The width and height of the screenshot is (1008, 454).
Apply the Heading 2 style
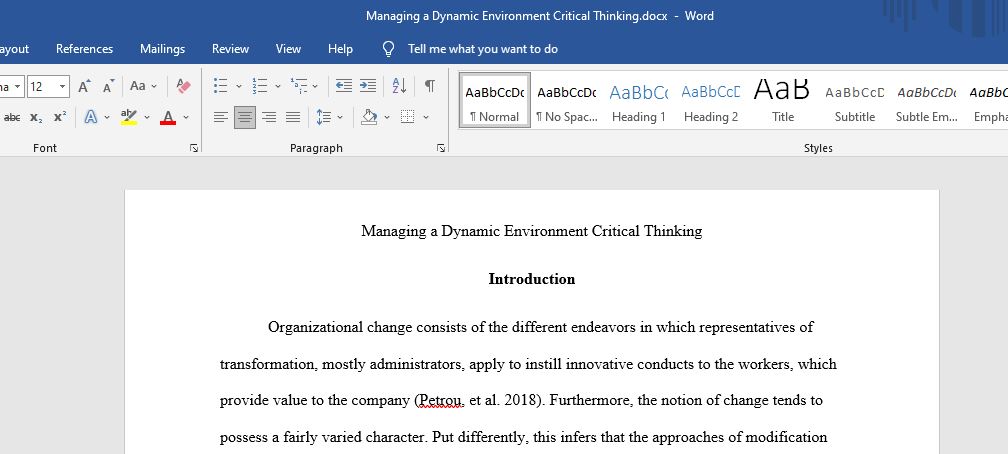[711, 100]
